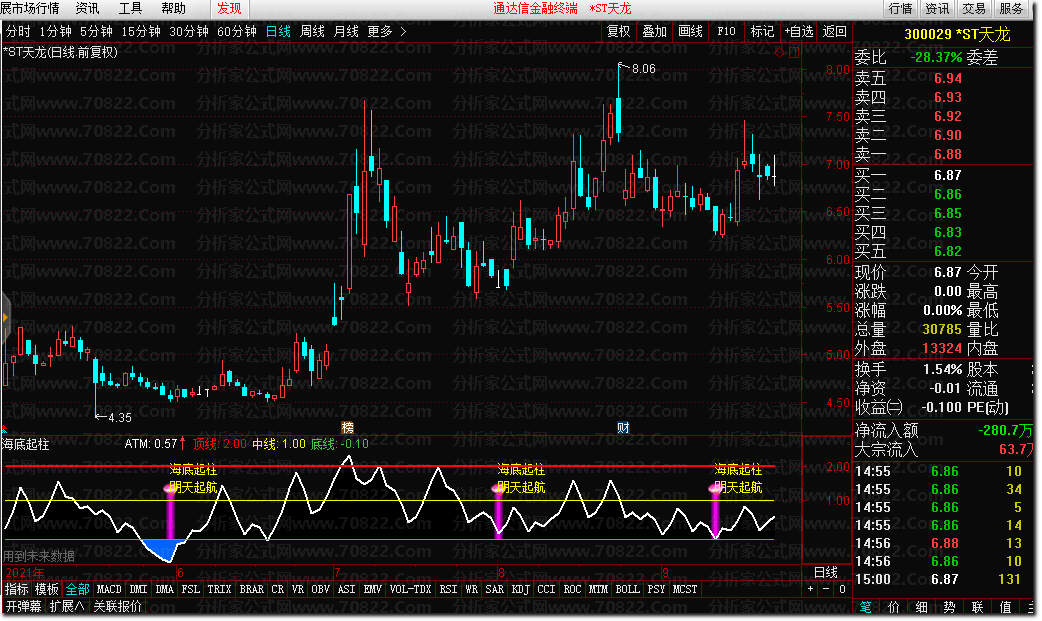Switch to the 30分钟 chart
The width and height of the screenshot is (1042, 621).
(189, 31)
